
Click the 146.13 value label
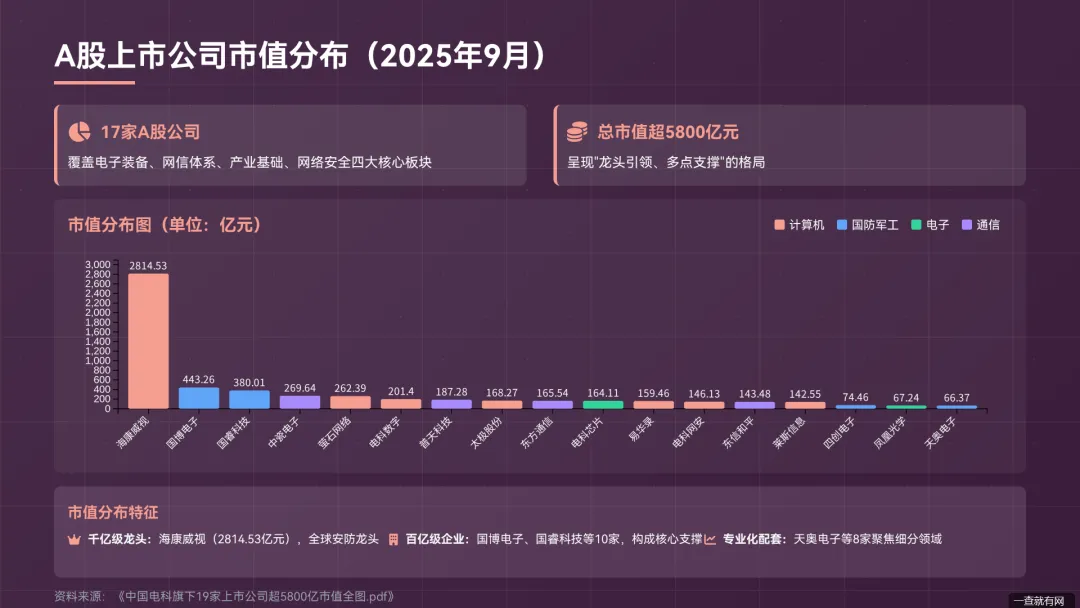pyautogui.click(x=704, y=394)
